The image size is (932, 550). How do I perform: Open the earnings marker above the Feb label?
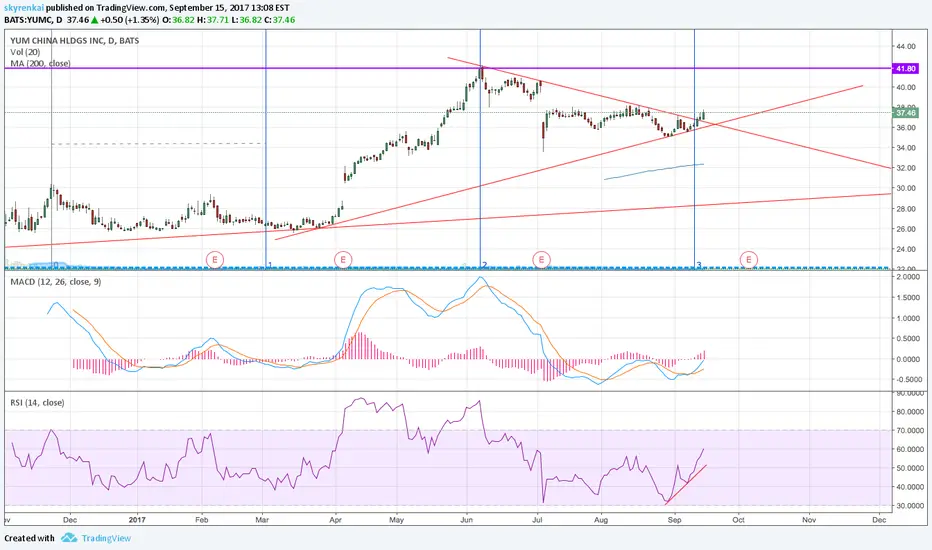[215, 259]
